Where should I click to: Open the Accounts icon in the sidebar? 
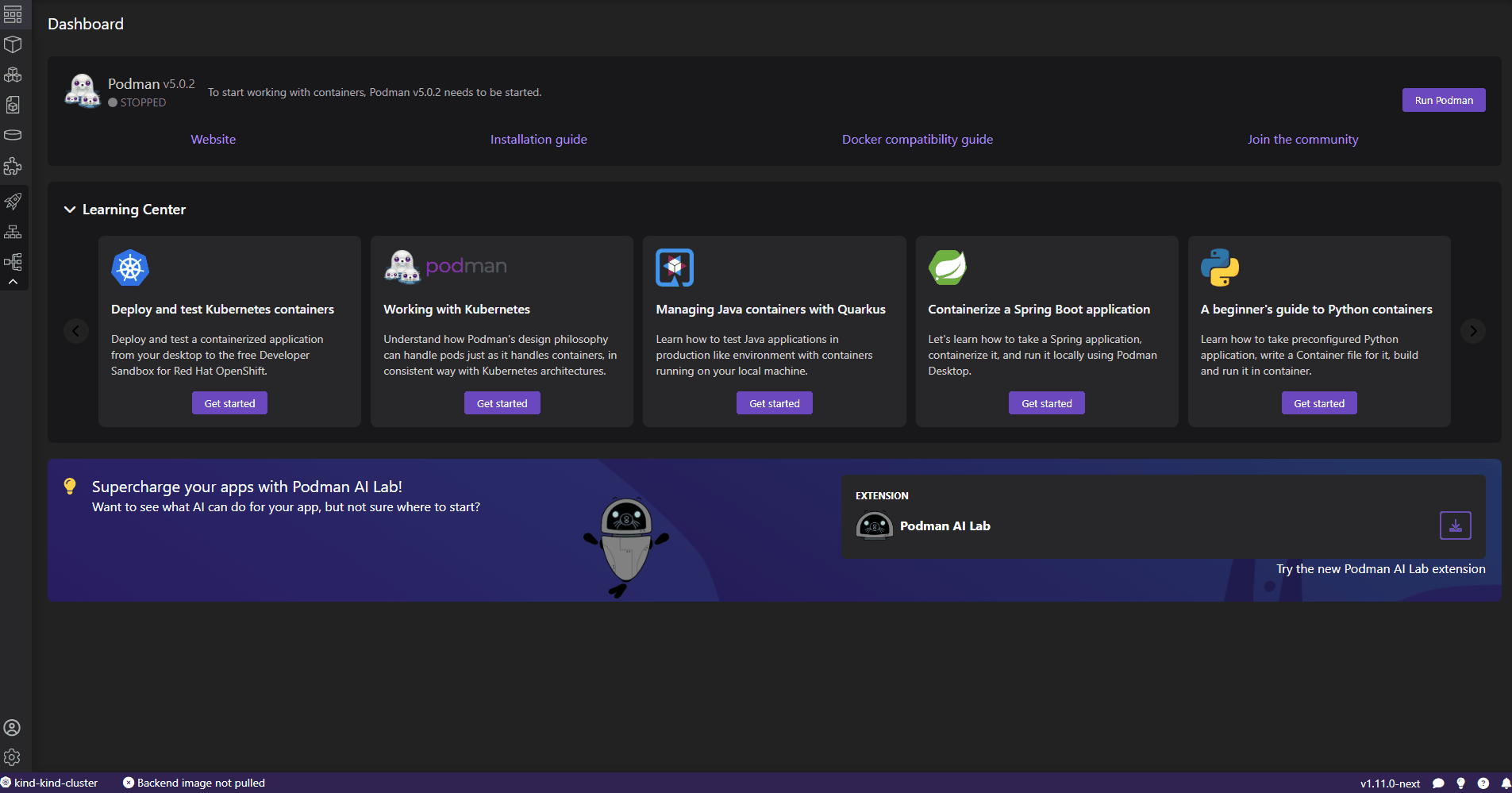(12, 727)
